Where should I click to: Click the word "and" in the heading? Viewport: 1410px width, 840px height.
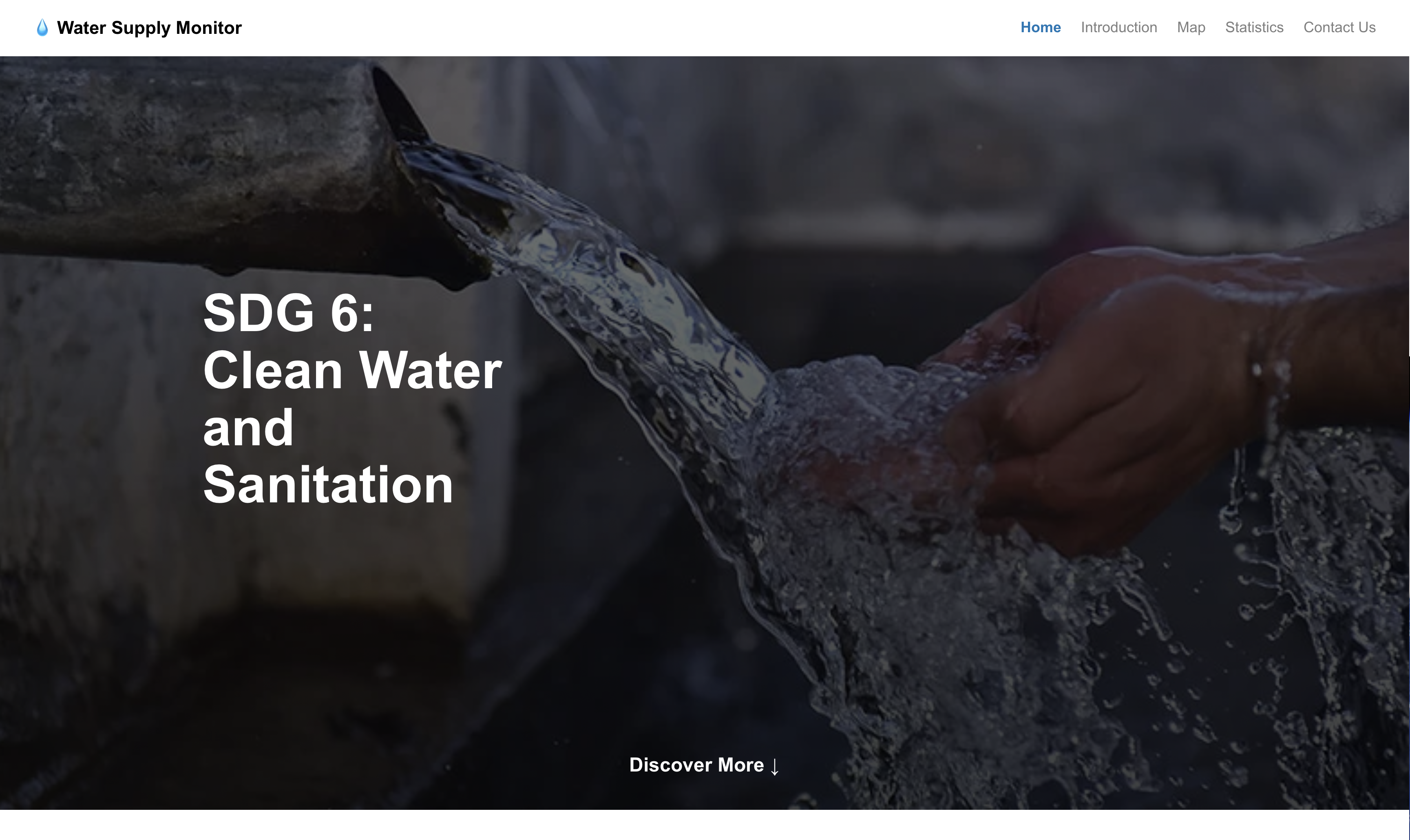click(248, 427)
